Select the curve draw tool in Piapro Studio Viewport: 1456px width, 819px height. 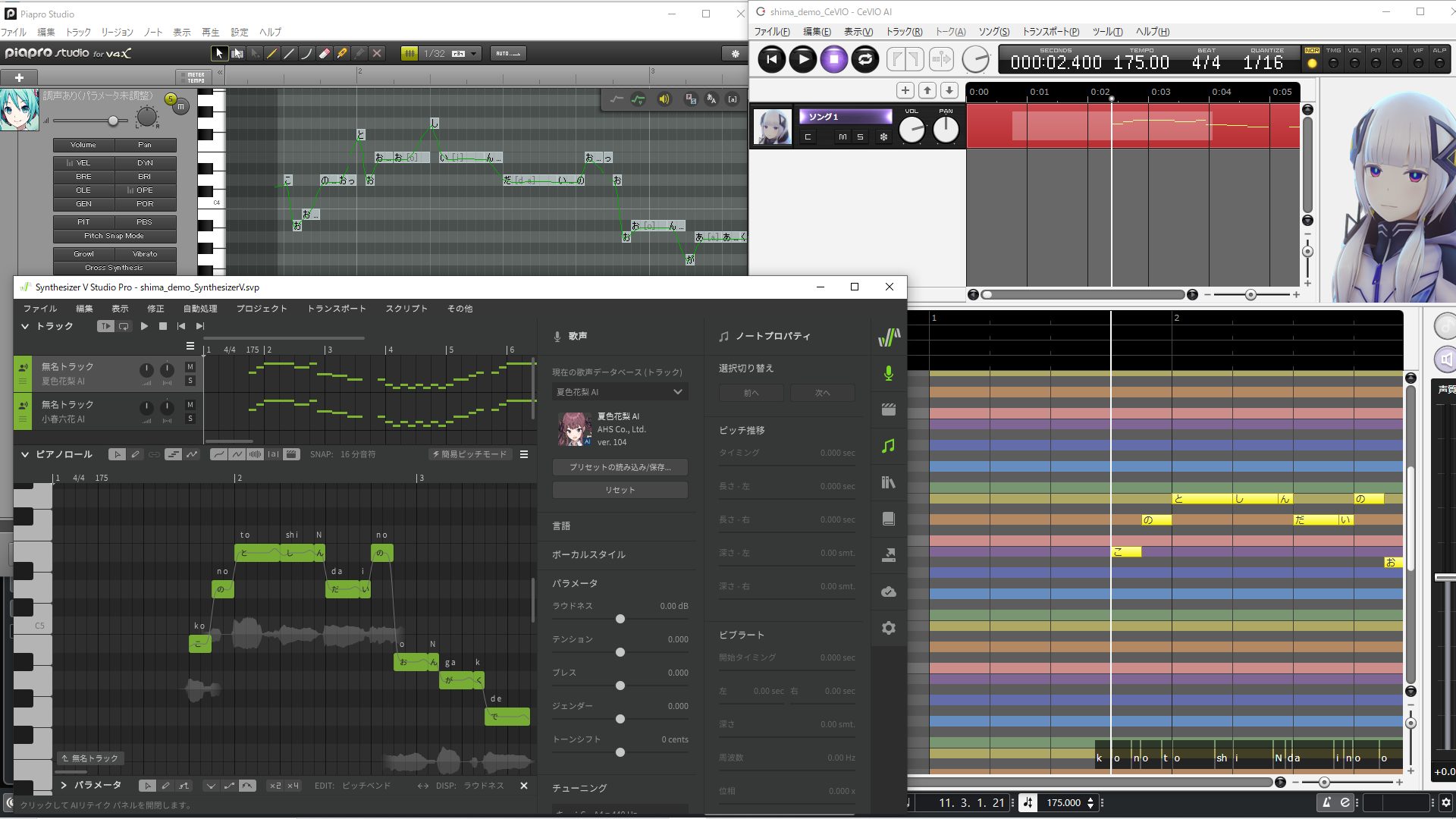[306, 54]
